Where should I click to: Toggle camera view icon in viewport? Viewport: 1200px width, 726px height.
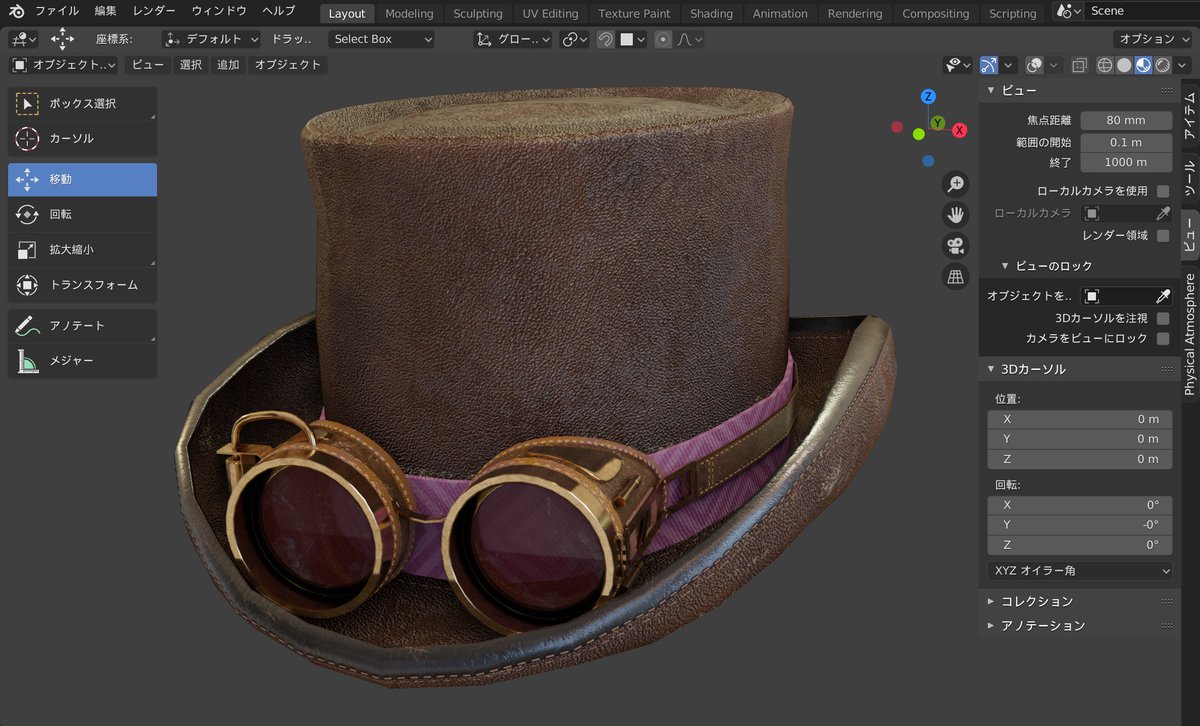pos(956,246)
